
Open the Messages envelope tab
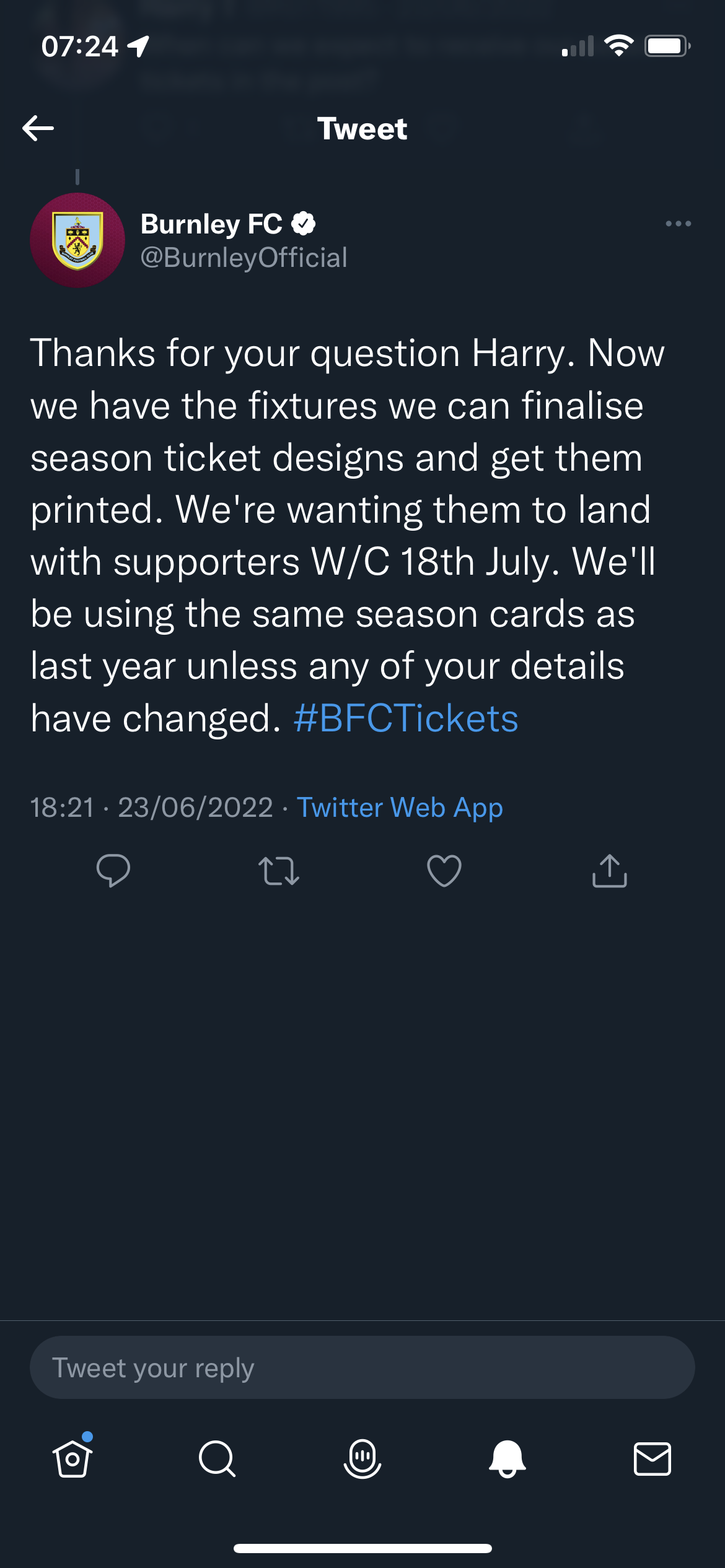pyautogui.click(x=652, y=1458)
